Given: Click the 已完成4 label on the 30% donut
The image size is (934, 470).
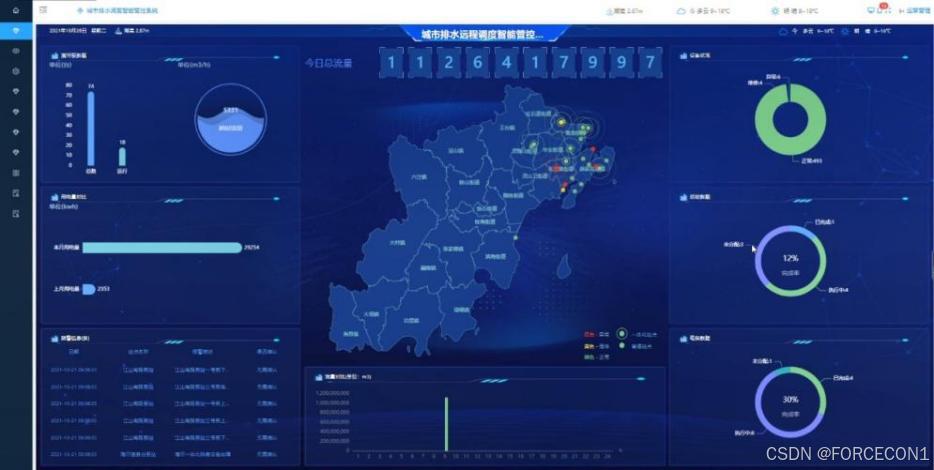Looking at the screenshot, I should (843, 378).
